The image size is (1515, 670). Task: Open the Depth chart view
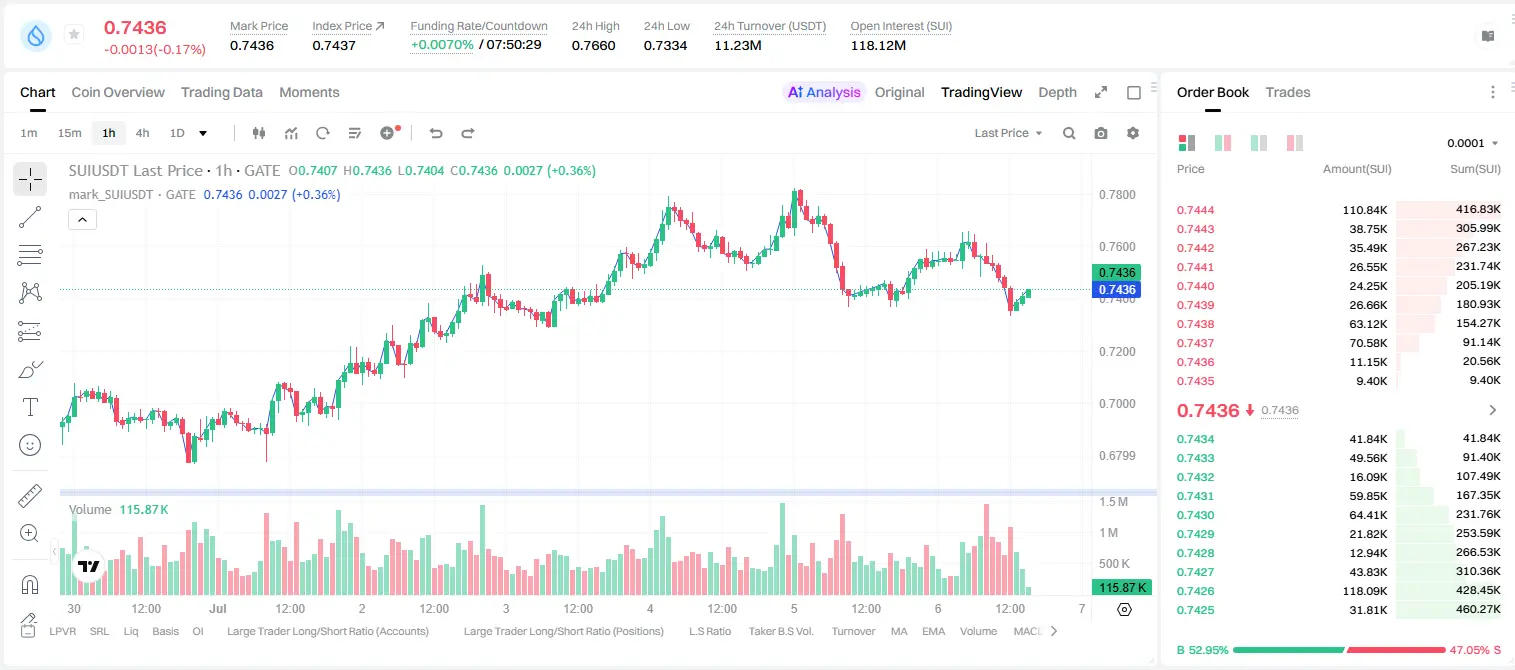(x=1058, y=92)
